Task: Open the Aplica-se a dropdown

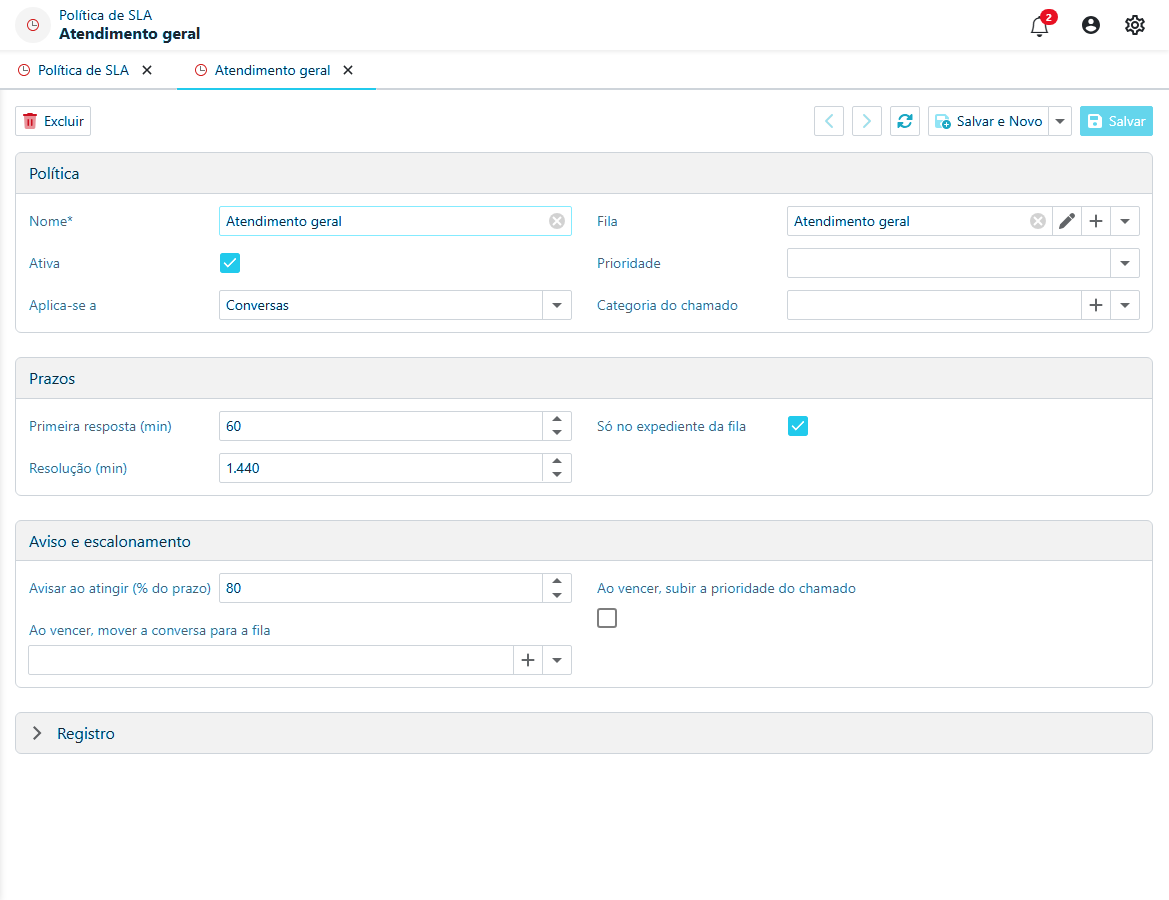Action: point(557,305)
